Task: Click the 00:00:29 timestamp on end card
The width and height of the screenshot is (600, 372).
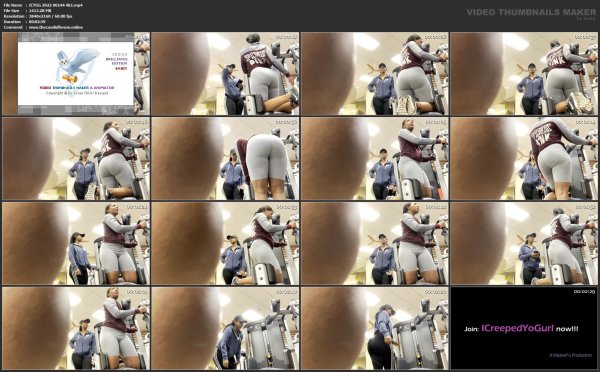Action: [584, 292]
